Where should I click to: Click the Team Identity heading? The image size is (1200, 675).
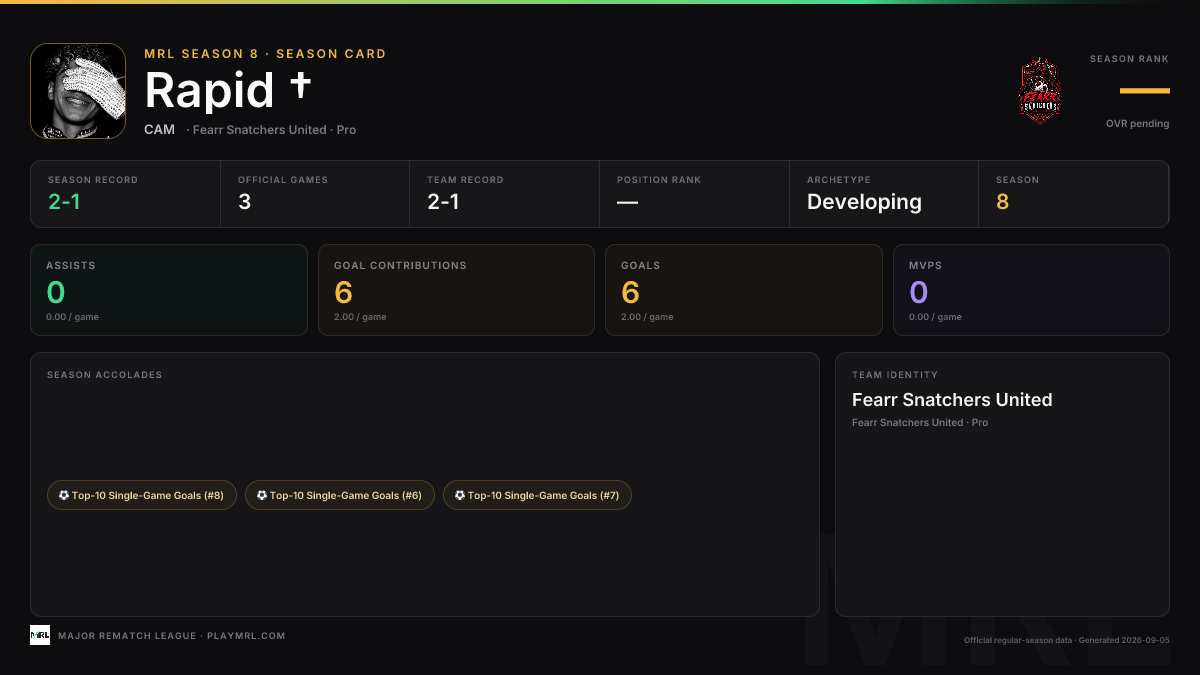click(895, 375)
